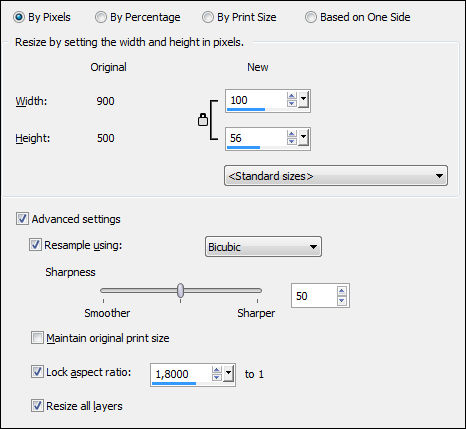Disable the Lock aspect ratio checkbox
Image resolution: width=466 pixels, height=429 pixels.
(37, 372)
